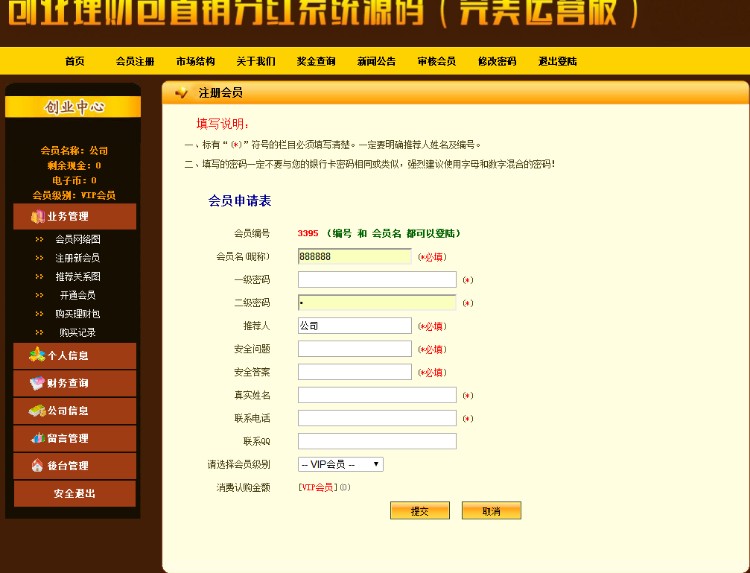Focus the 二级密码 input field
This screenshot has width=750, height=573.
click(377, 303)
